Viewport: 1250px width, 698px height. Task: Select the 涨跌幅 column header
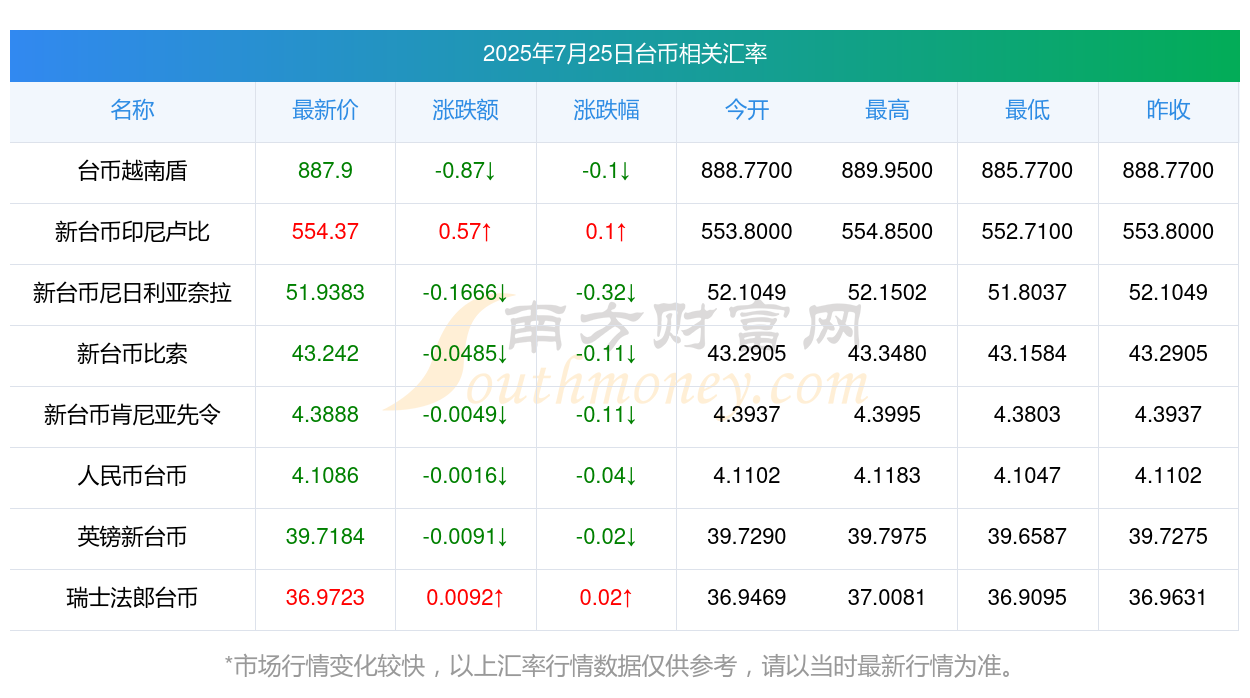[606, 110]
